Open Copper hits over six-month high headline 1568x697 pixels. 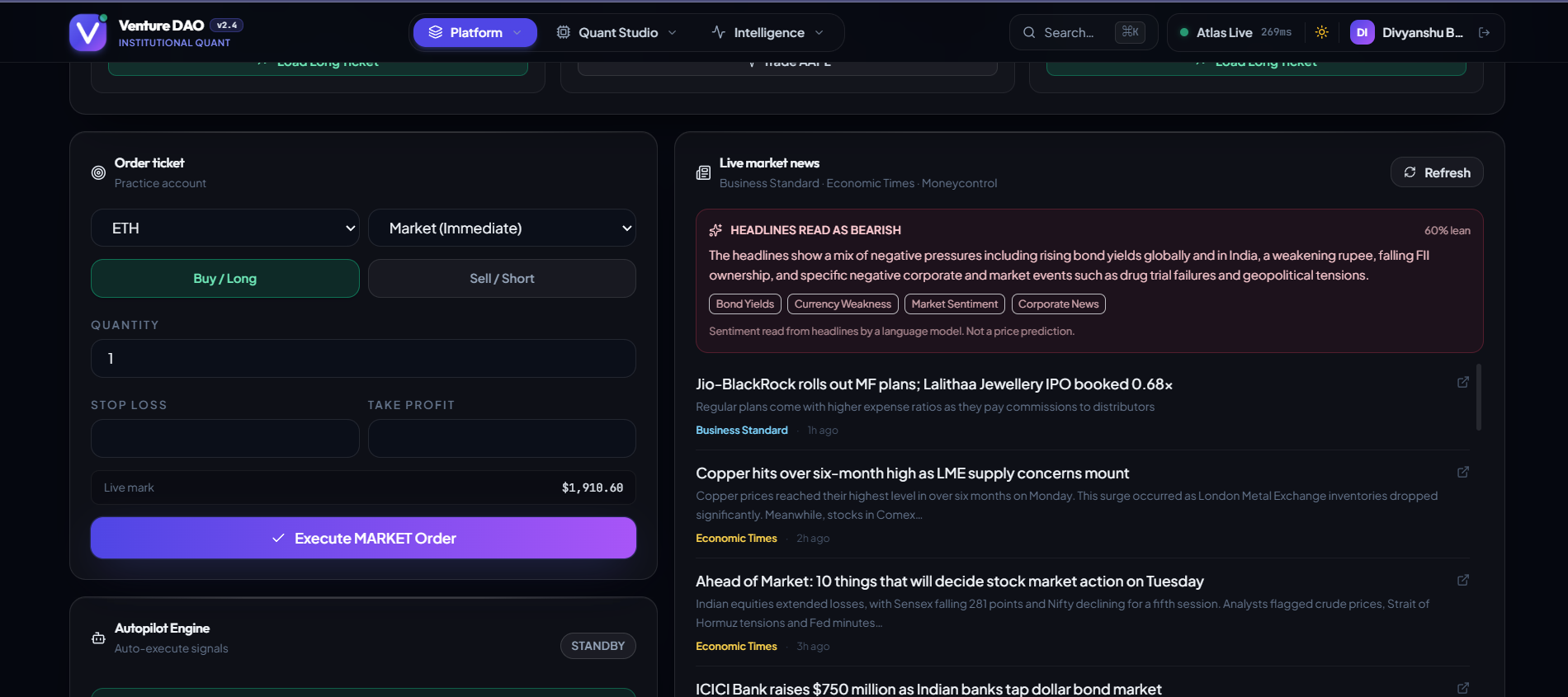pos(912,473)
